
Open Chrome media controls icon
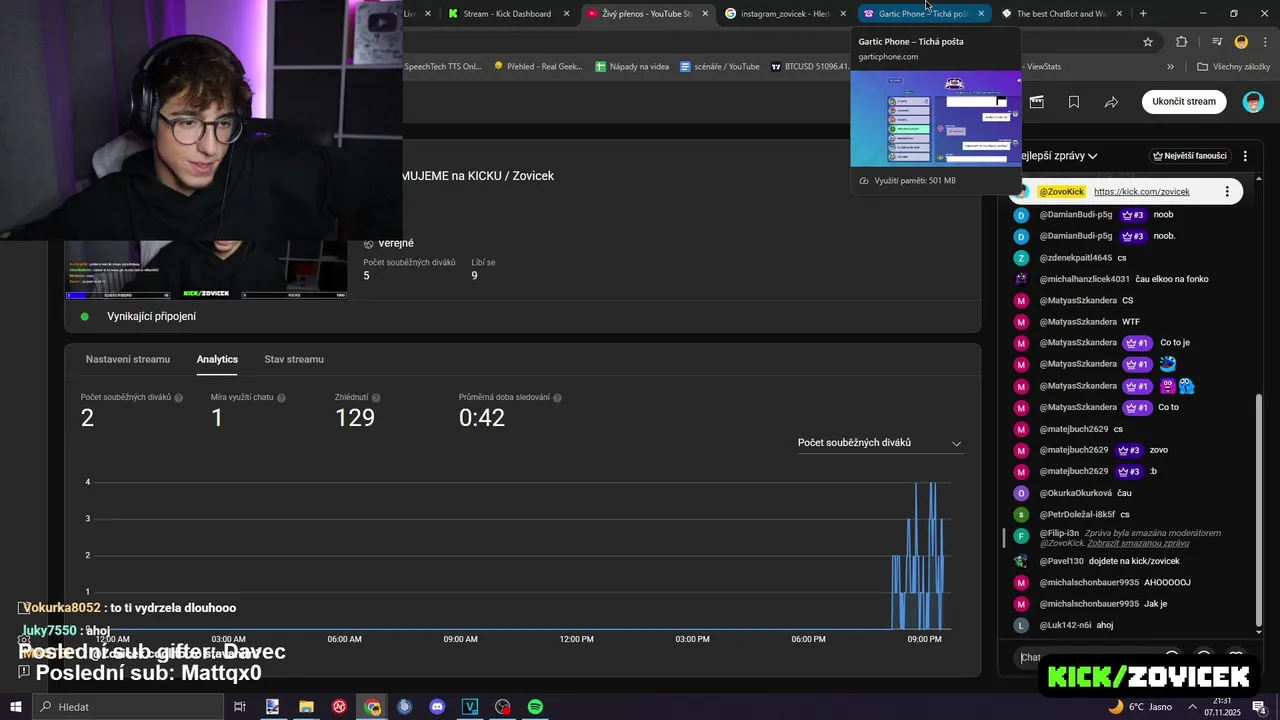[x=1217, y=42]
